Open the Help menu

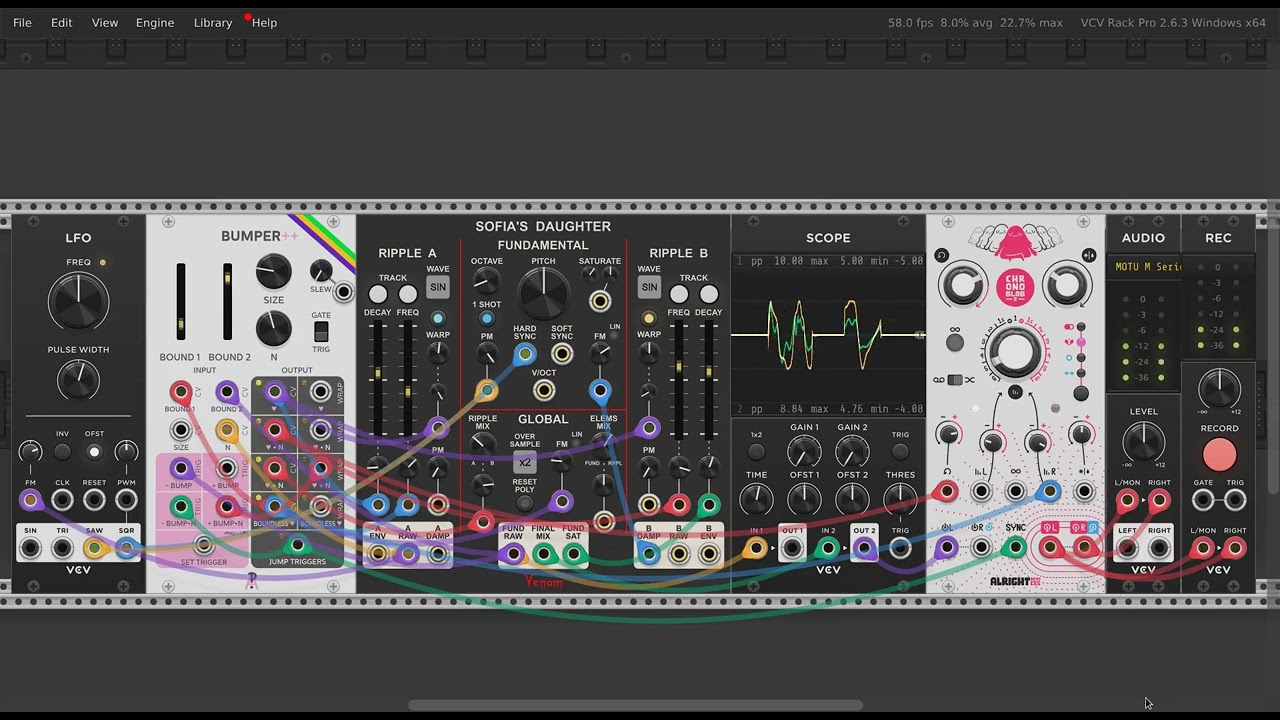(265, 22)
